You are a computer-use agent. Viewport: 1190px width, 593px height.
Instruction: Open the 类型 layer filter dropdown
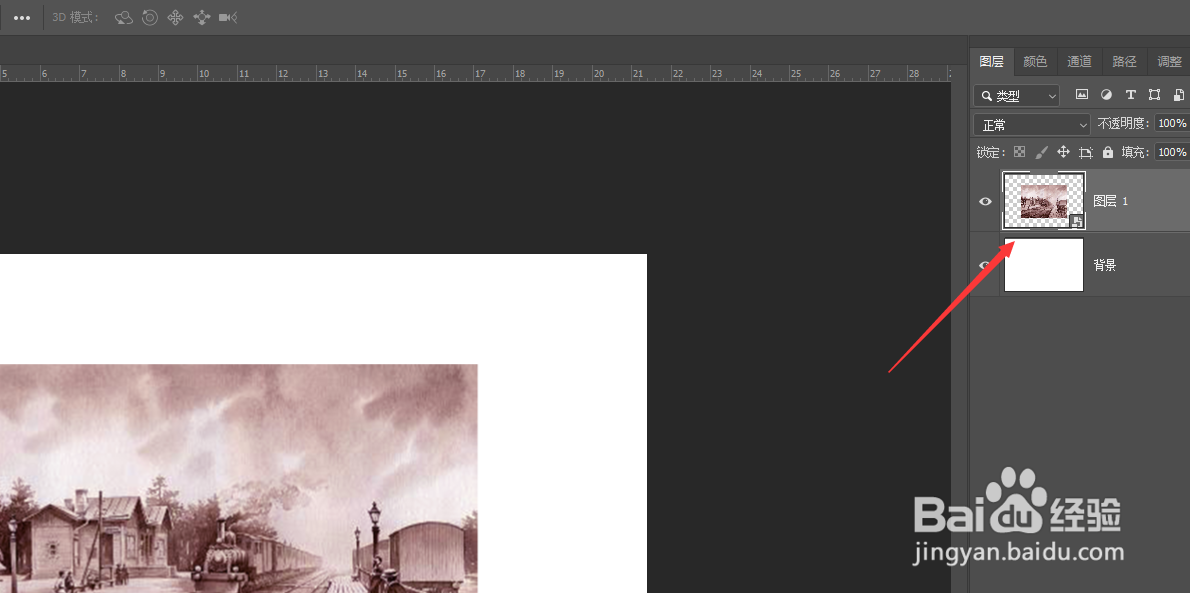(x=1016, y=96)
